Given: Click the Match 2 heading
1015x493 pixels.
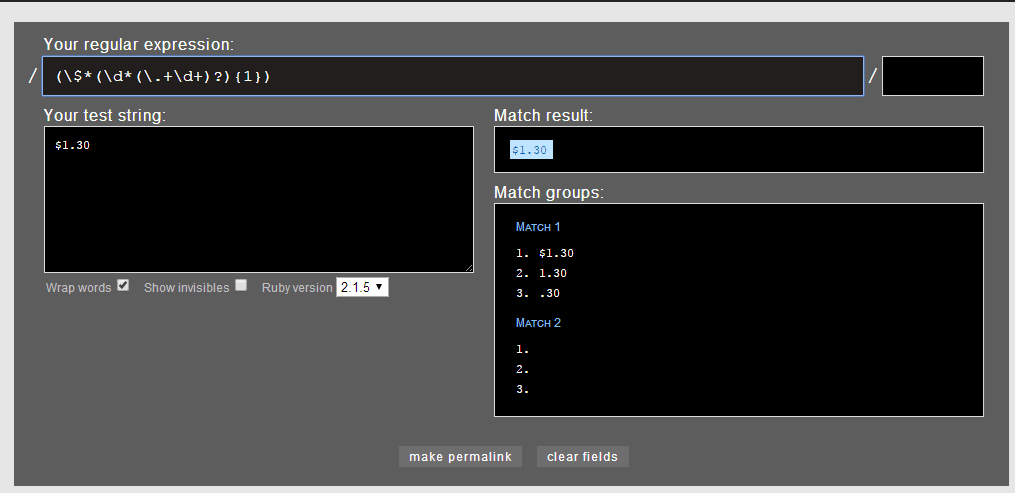Looking at the screenshot, I should pyautogui.click(x=538, y=323).
